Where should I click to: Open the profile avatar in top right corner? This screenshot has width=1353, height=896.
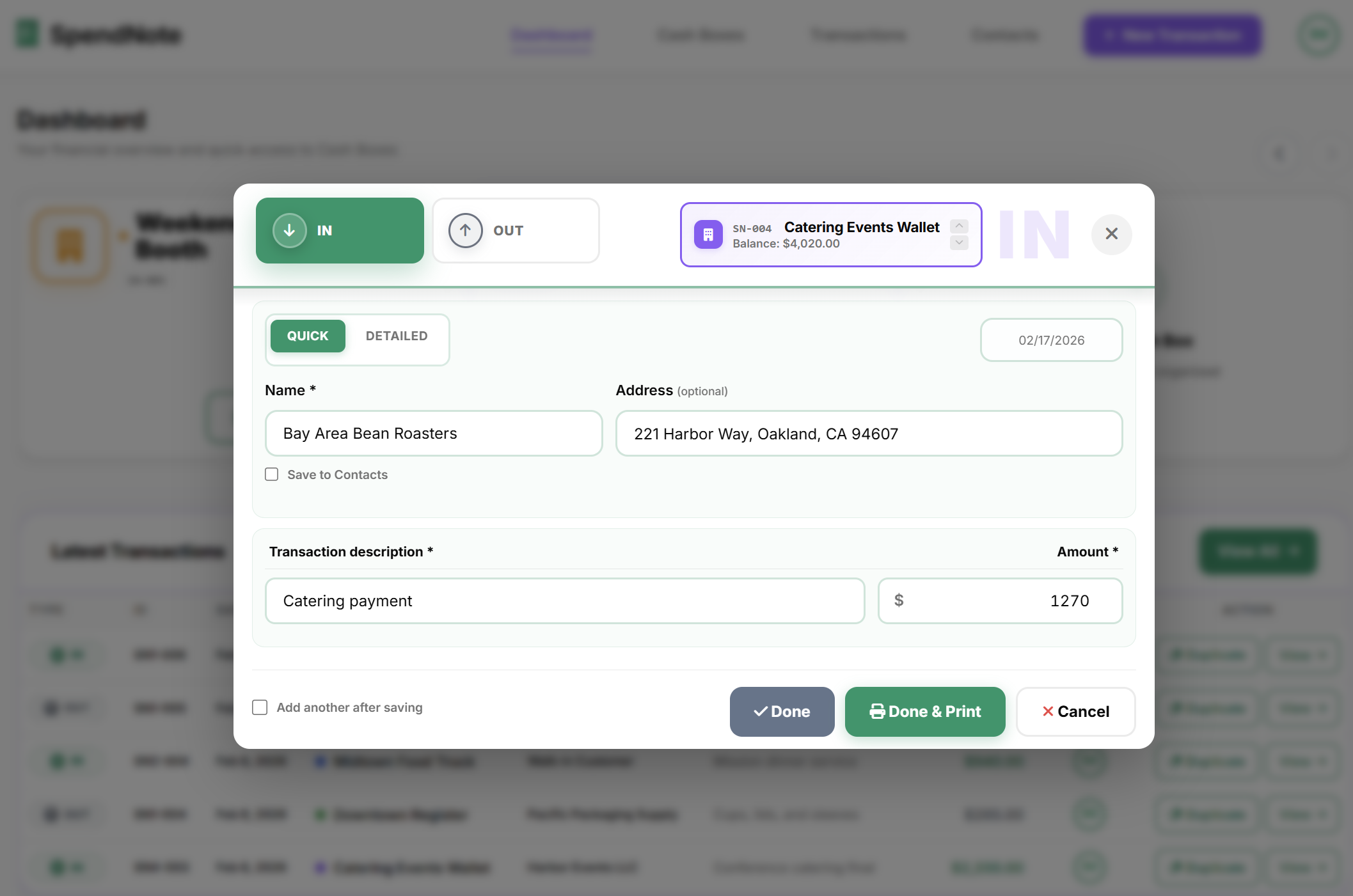1318,35
